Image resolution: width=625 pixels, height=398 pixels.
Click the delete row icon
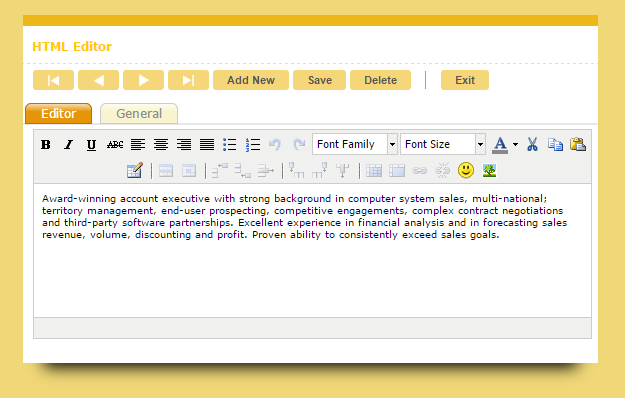pos(265,171)
